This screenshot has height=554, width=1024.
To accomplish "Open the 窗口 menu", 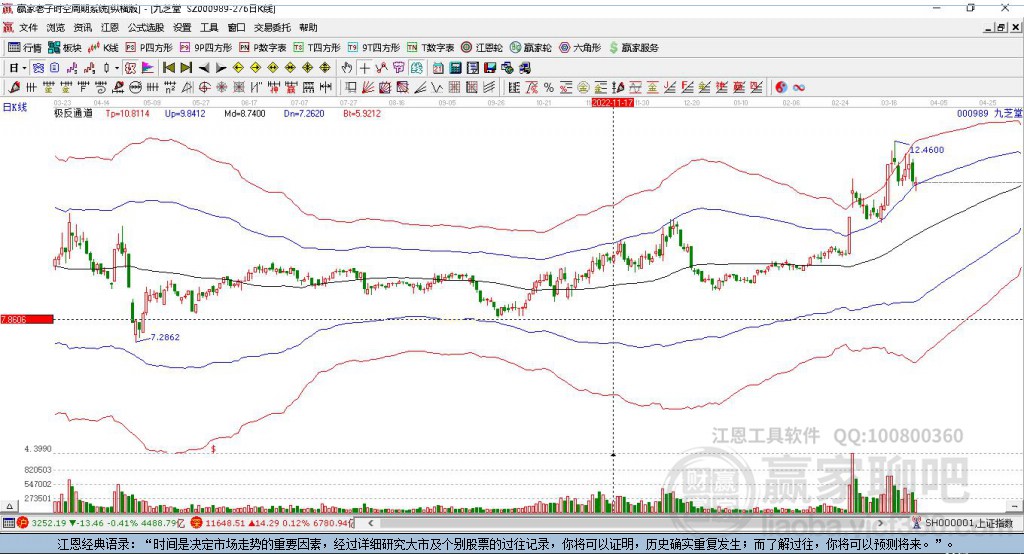I will point(236,27).
